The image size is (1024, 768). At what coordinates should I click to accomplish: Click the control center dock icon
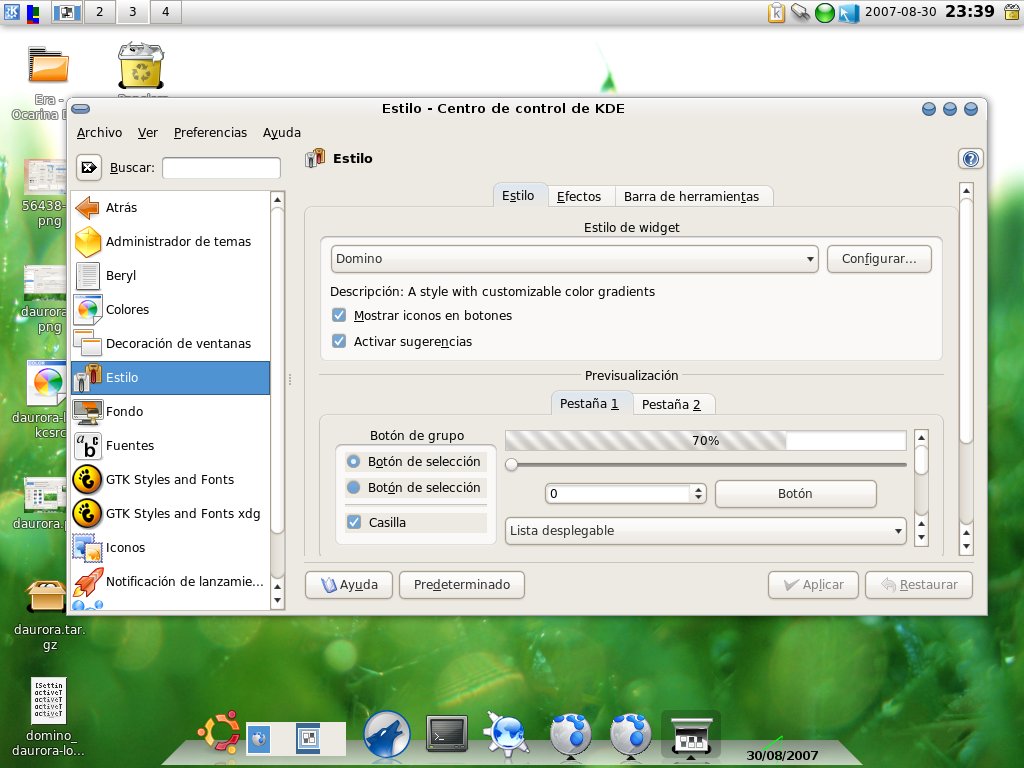tap(691, 736)
